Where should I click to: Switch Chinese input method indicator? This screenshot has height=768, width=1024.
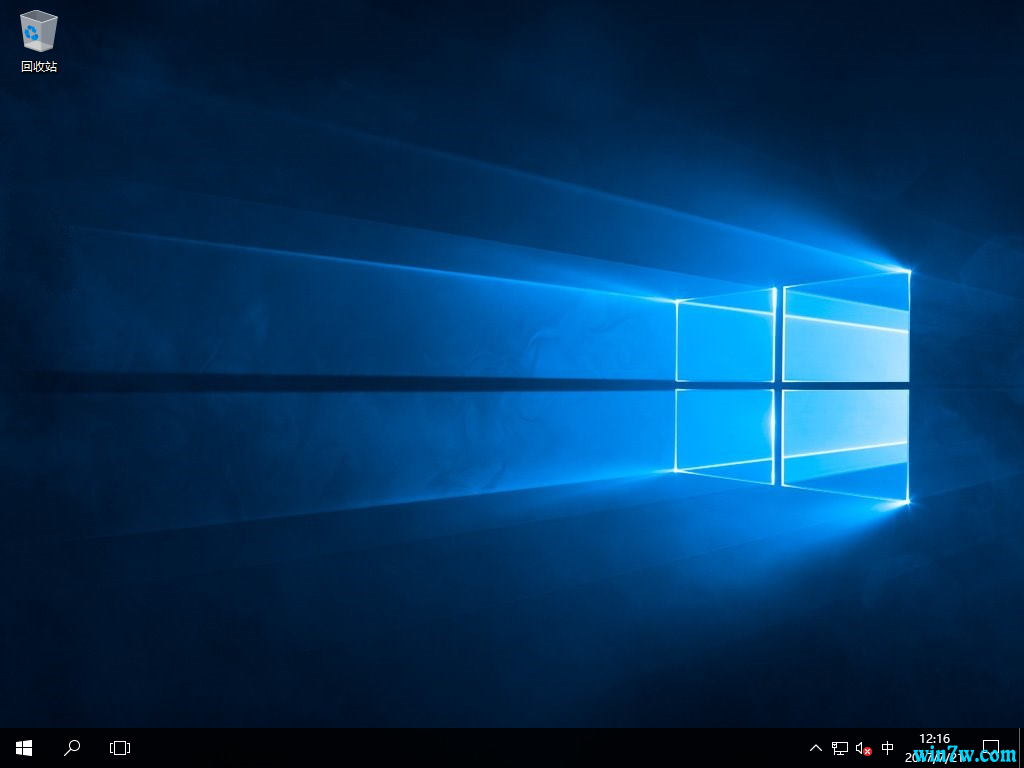click(x=888, y=748)
